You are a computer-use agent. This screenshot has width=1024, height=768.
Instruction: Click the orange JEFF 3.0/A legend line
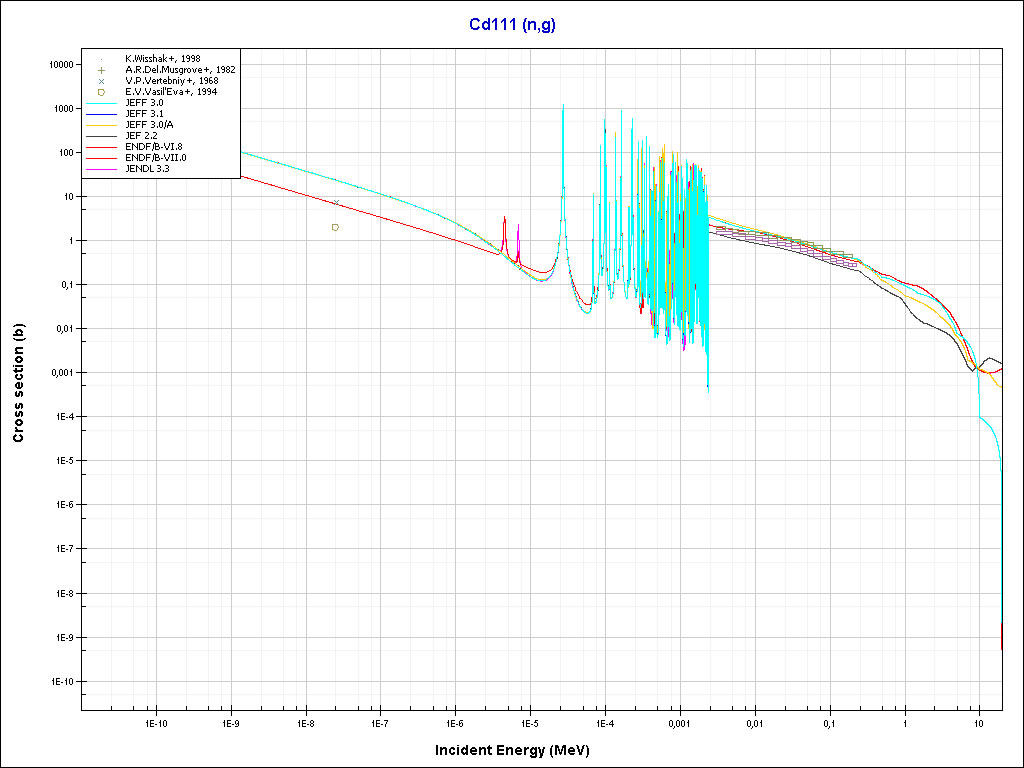pos(102,125)
